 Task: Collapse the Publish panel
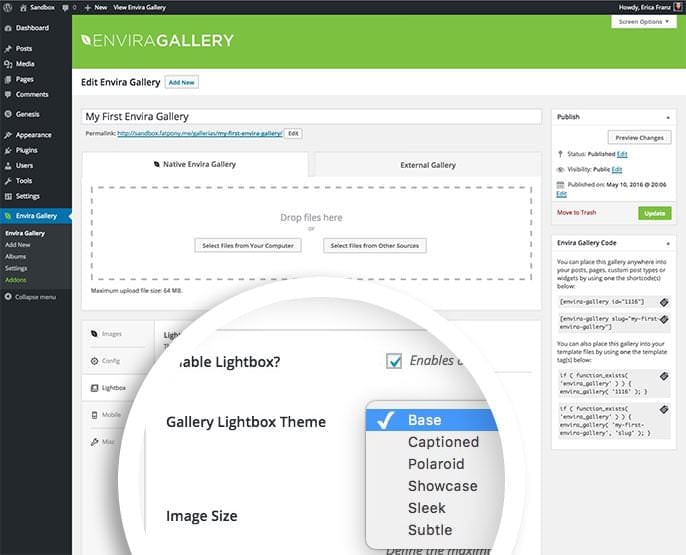[x=668, y=117]
